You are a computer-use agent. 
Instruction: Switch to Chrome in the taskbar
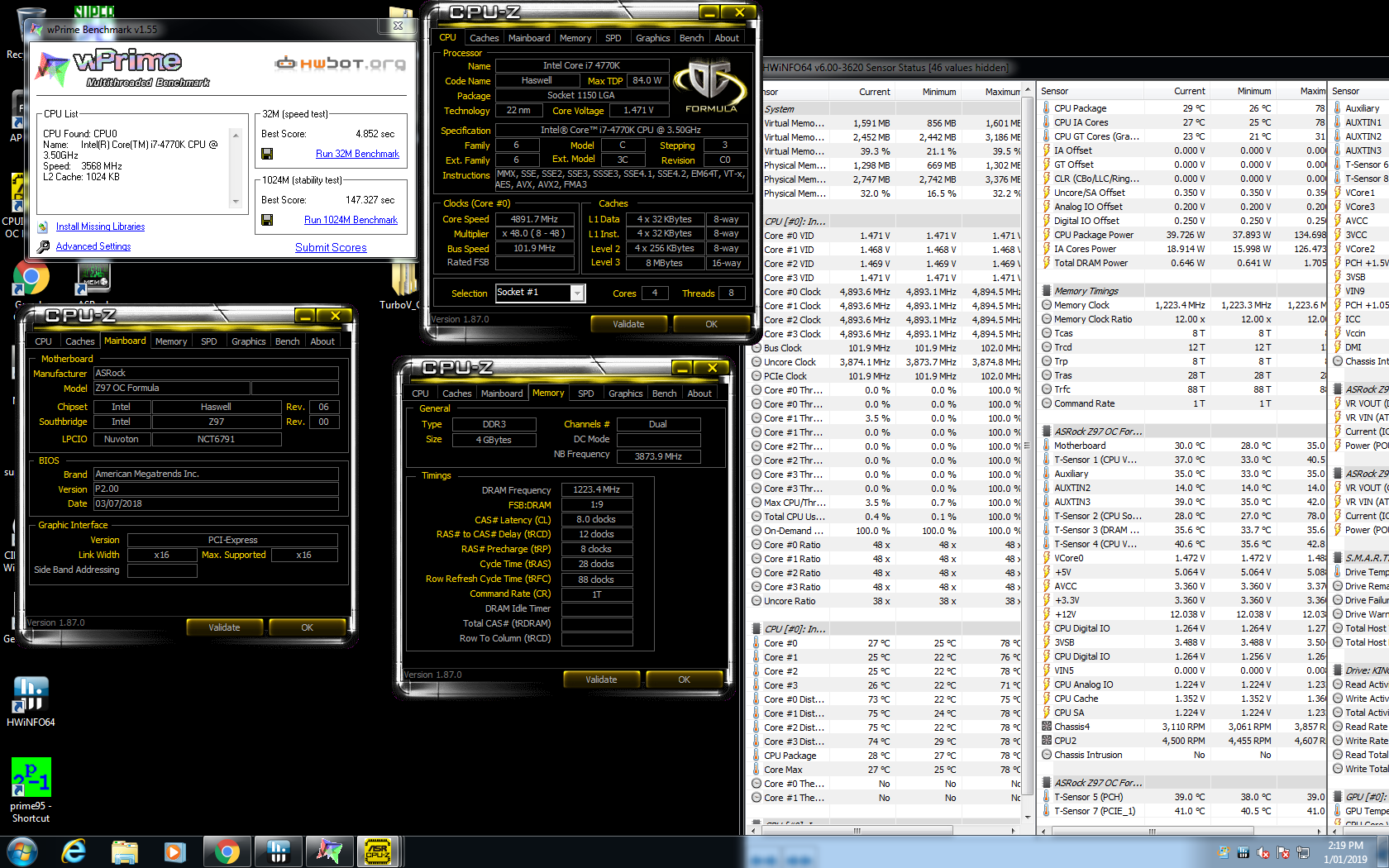coord(227,851)
